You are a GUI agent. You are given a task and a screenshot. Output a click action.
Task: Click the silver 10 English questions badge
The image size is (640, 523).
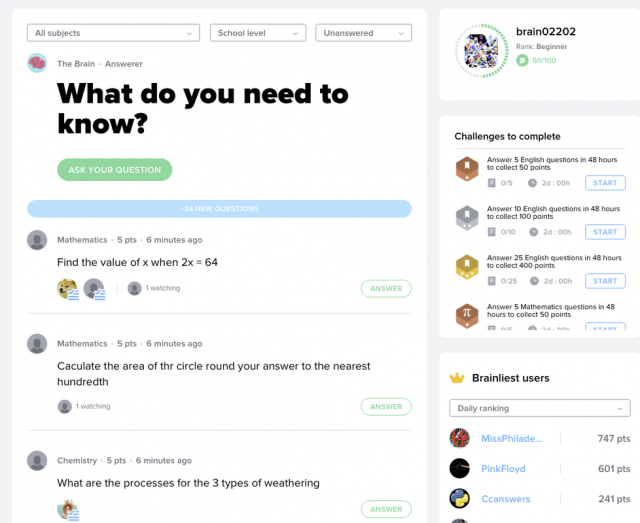467,218
